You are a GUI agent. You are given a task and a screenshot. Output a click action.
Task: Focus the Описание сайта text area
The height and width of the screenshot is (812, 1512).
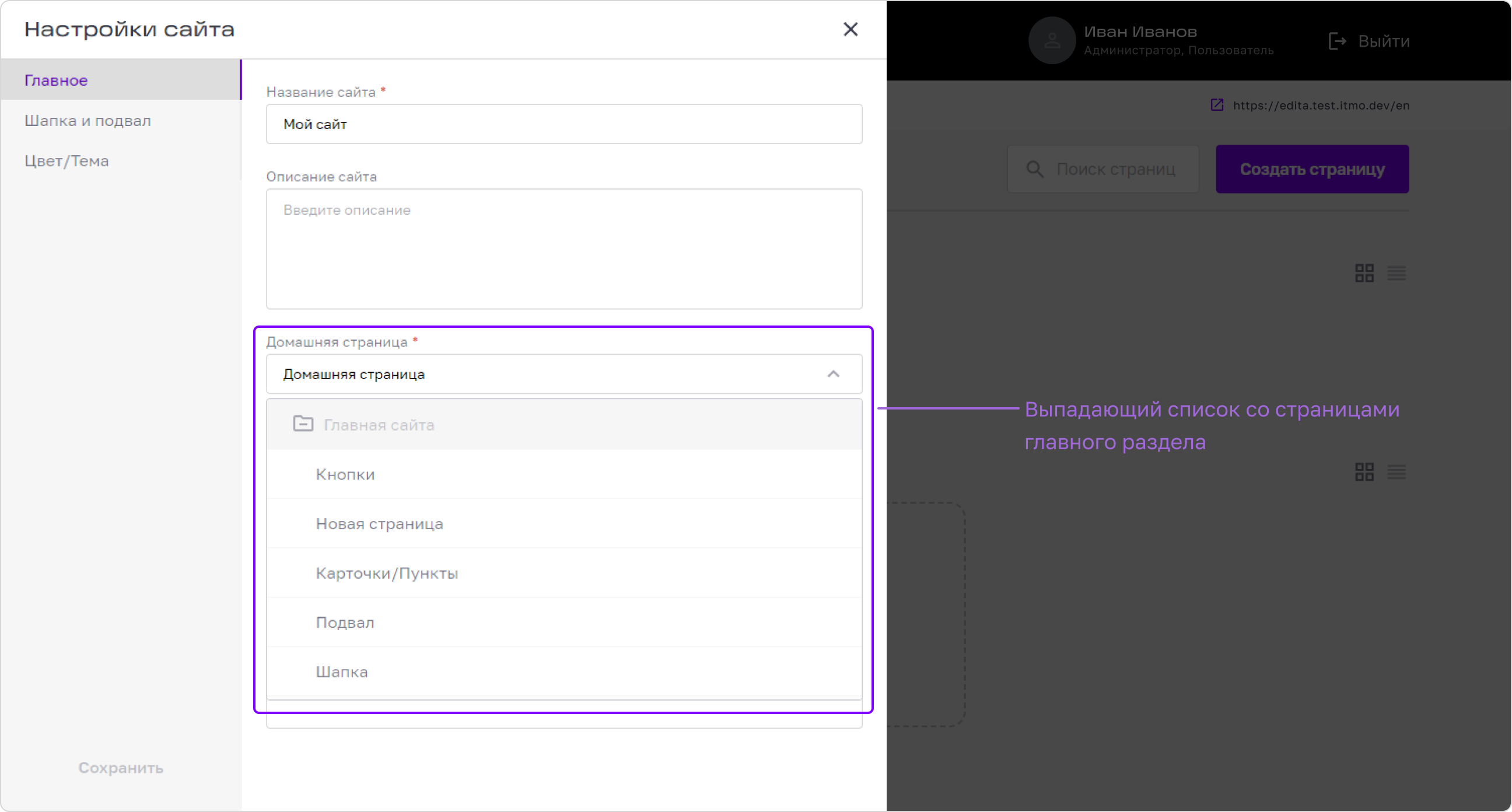pyautogui.click(x=564, y=249)
